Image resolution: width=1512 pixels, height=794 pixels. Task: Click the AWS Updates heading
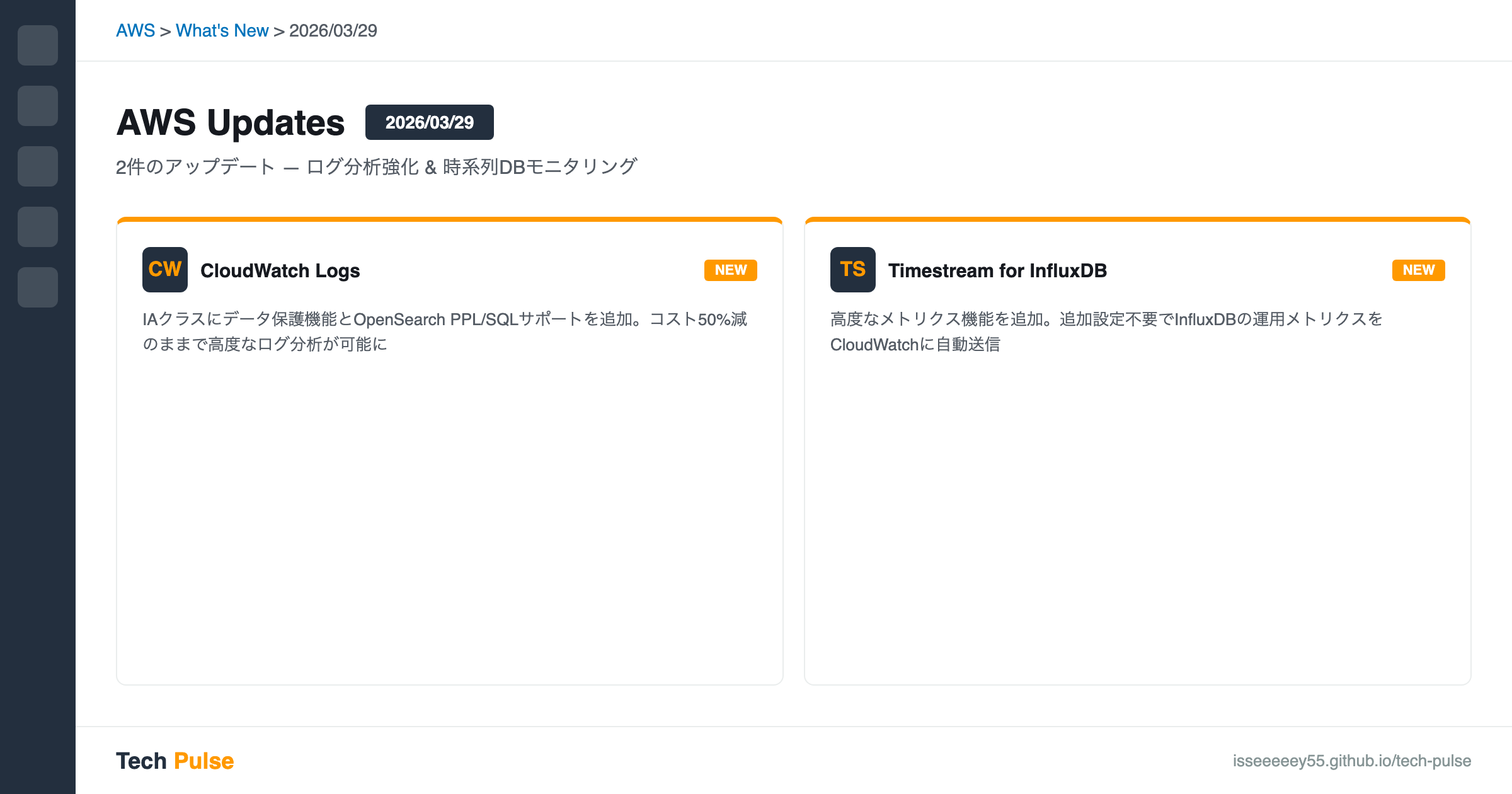click(x=231, y=122)
